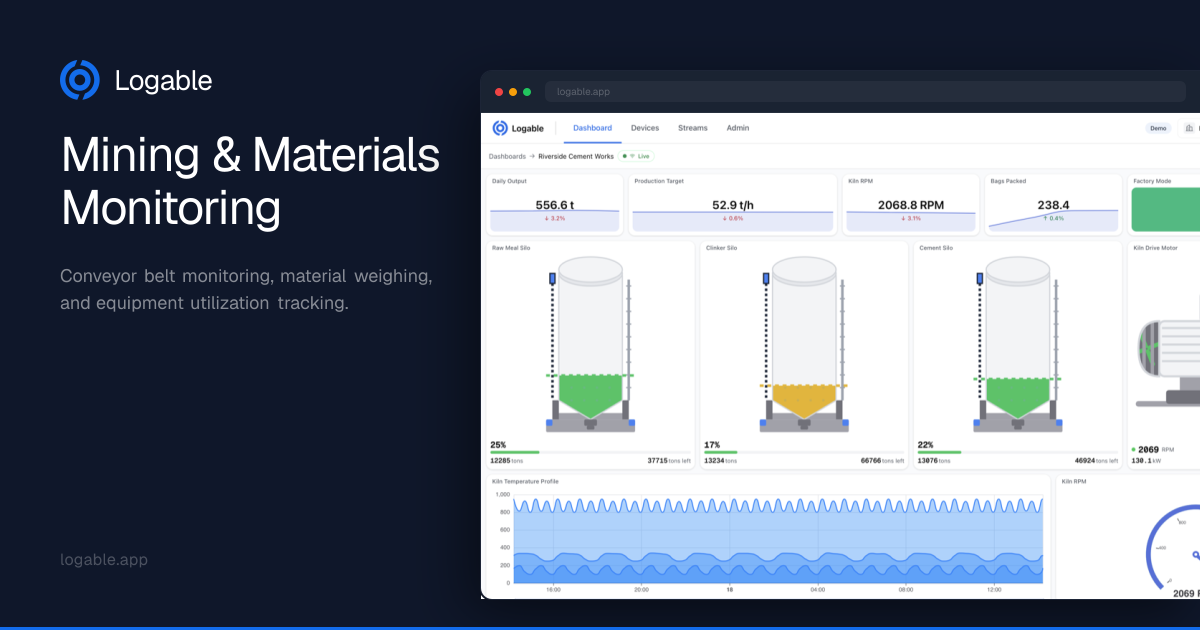This screenshot has height=630, width=1200.
Task: Click the Kiln RPM 2068.8 RPM card
Action: click(911, 205)
